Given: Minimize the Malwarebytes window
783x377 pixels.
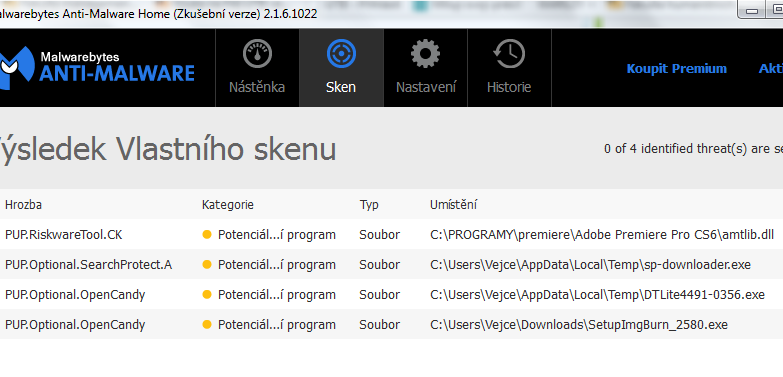Looking at the screenshot, I should coord(753,11).
